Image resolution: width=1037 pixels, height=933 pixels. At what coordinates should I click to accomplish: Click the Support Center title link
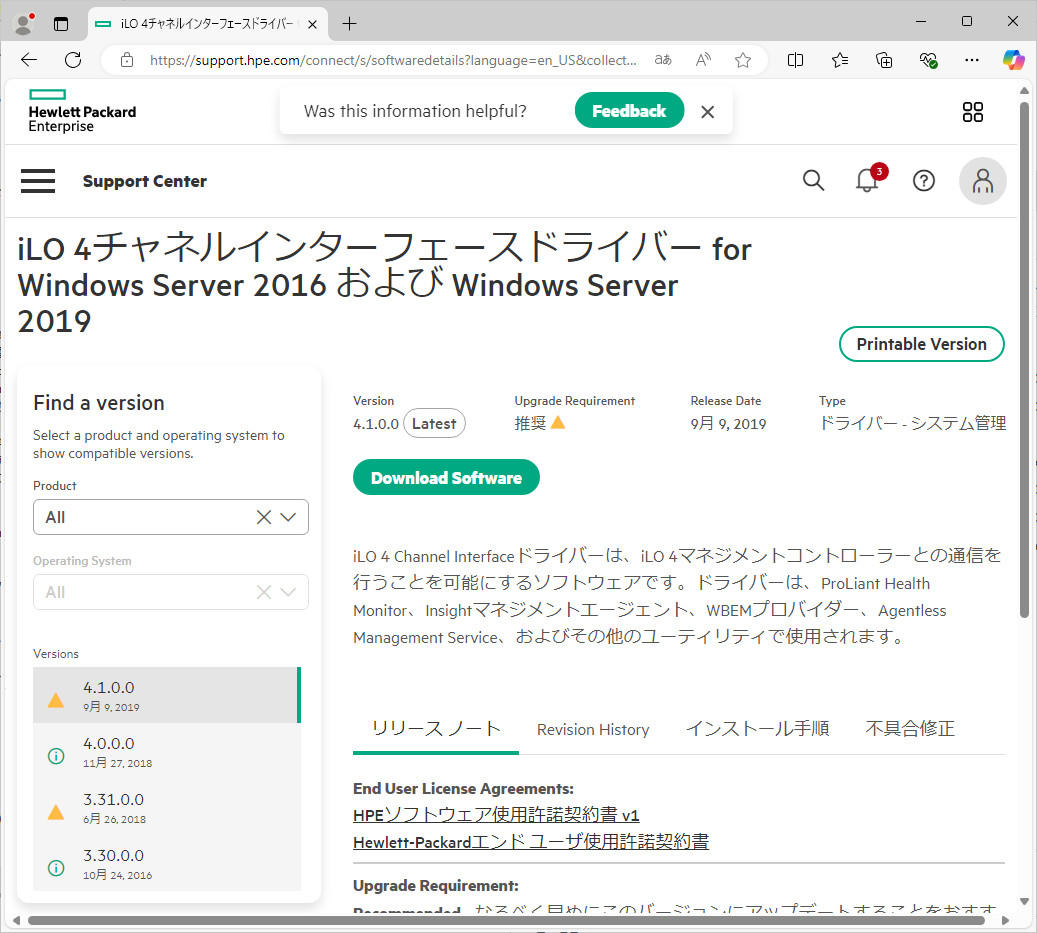[145, 181]
